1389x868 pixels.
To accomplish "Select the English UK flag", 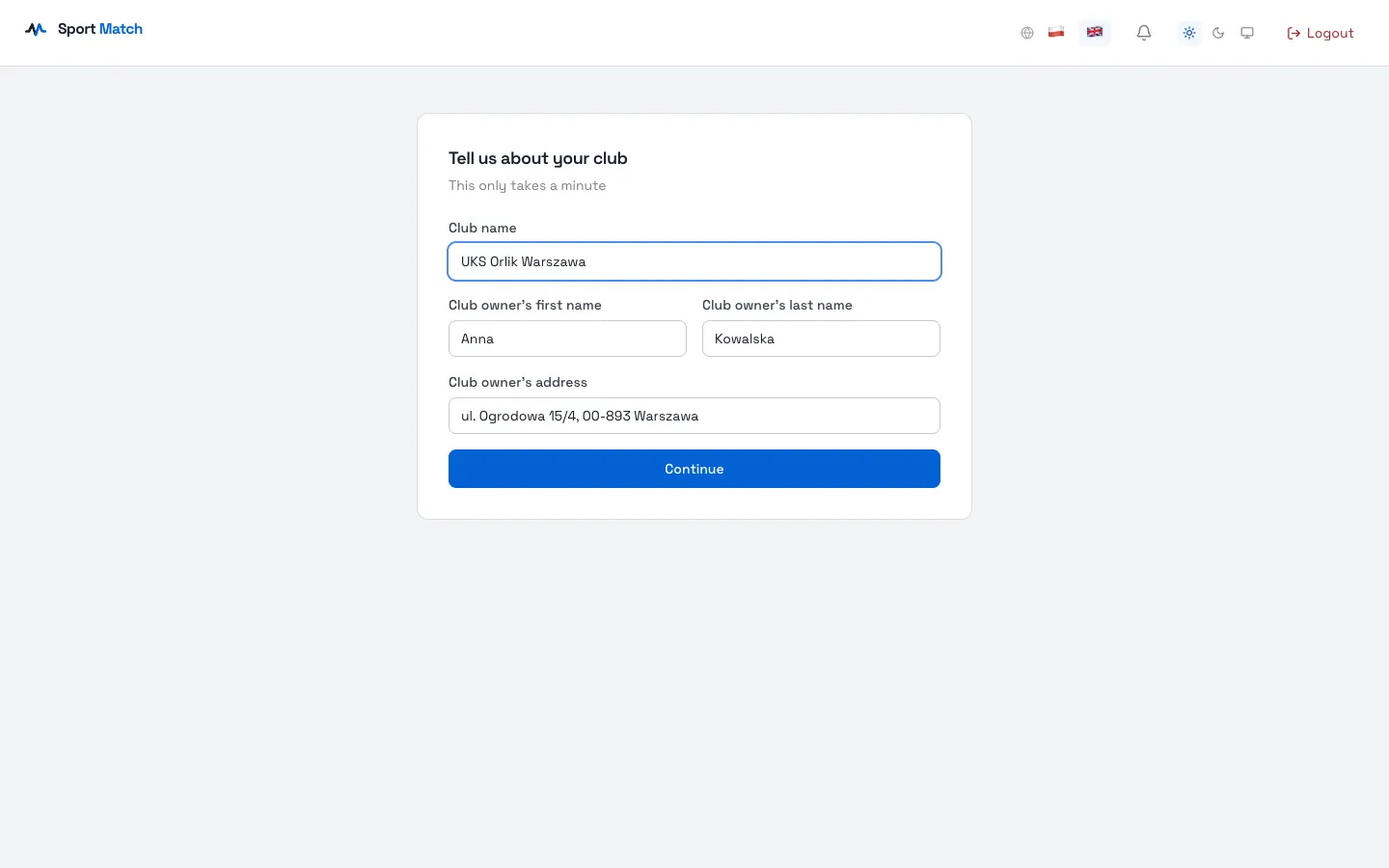I will [1095, 32].
